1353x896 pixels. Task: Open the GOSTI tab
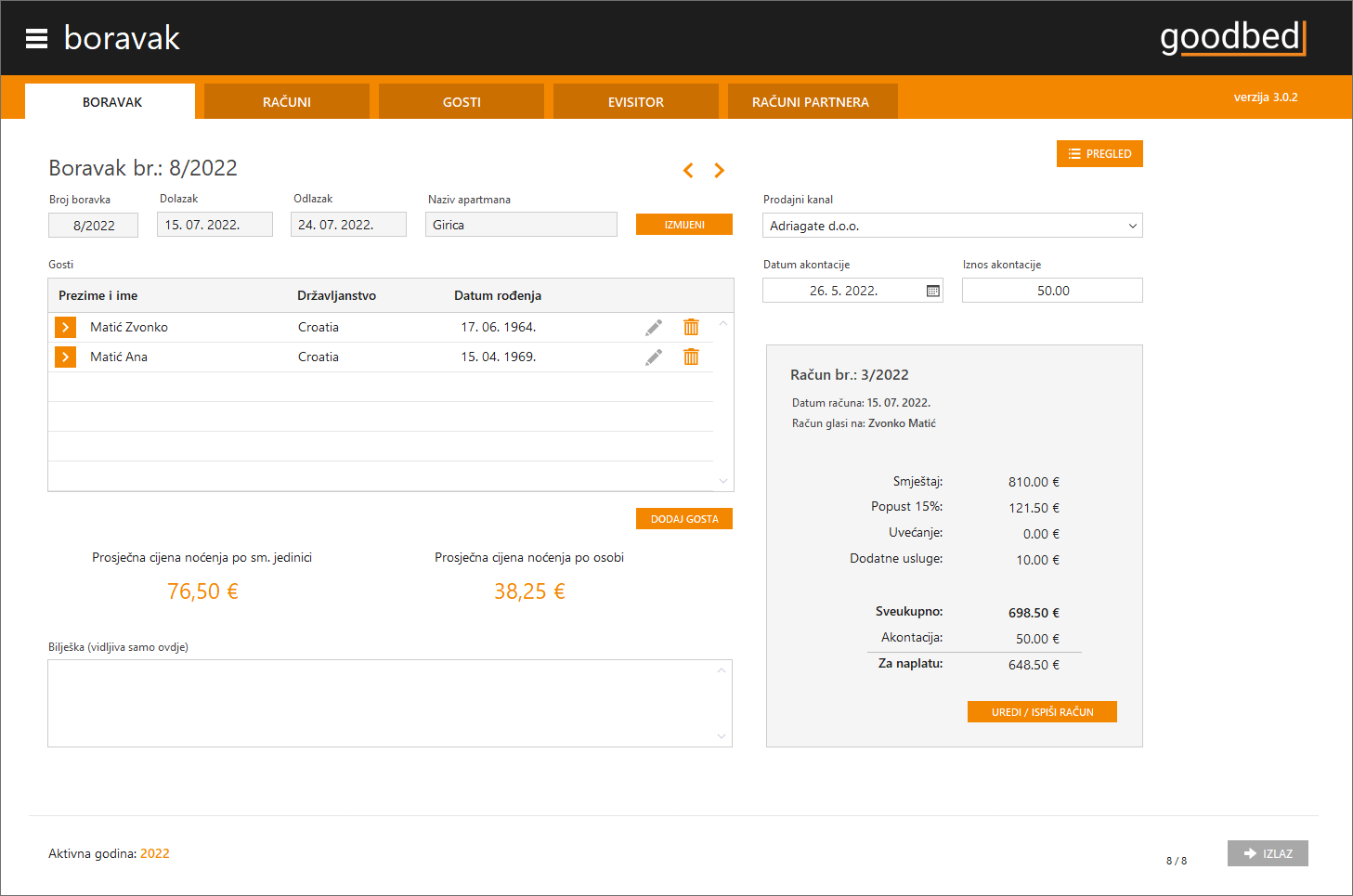pyautogui.click(x=462, y=101)
